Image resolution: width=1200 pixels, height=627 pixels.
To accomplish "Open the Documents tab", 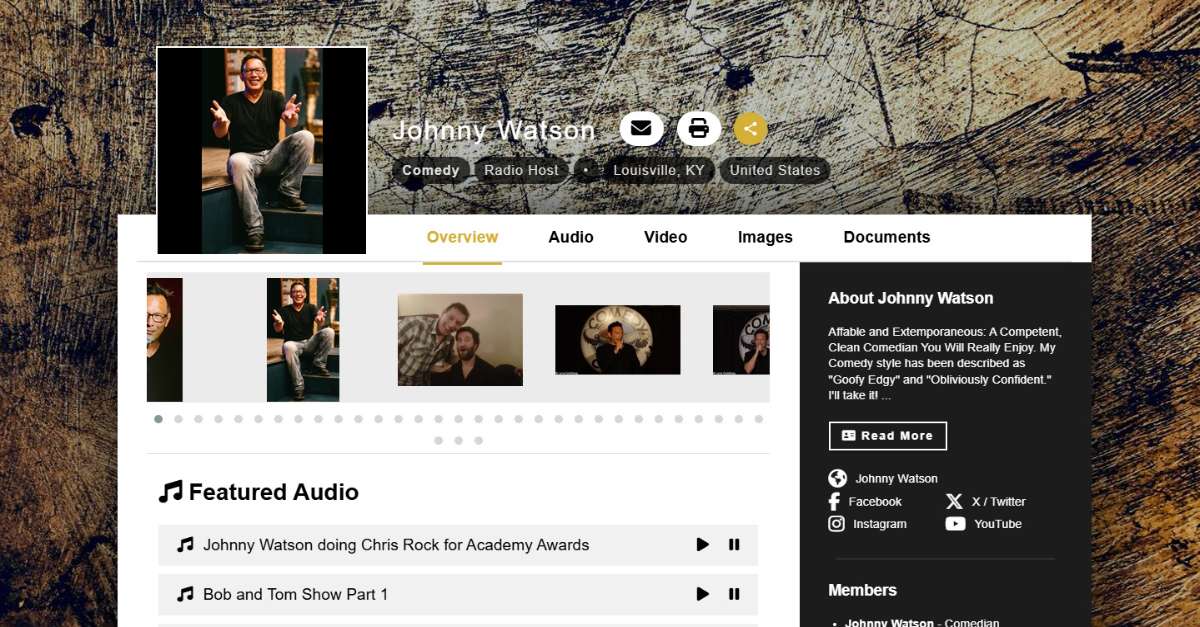I will pos(886,237).
